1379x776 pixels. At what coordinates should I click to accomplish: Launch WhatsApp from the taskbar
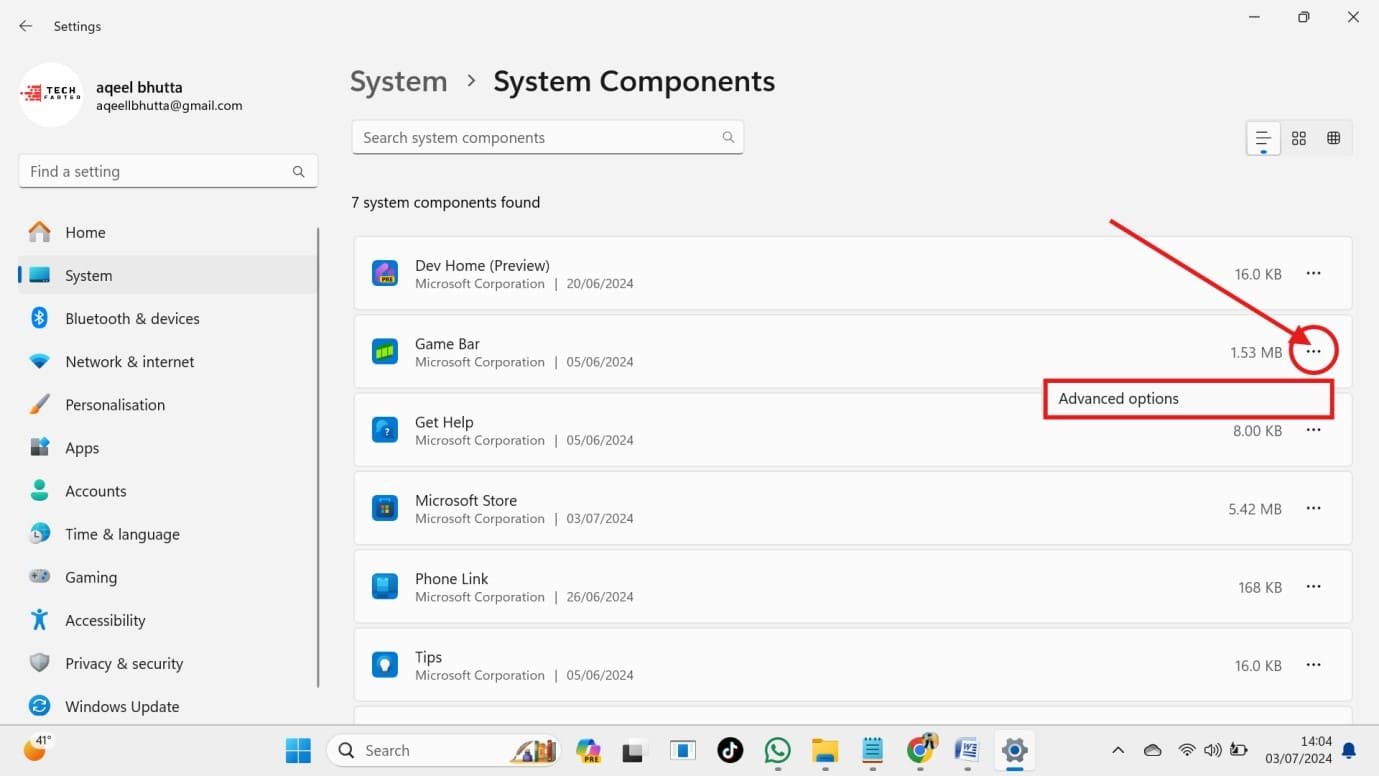pyautogui.click(x=777, y=750)
